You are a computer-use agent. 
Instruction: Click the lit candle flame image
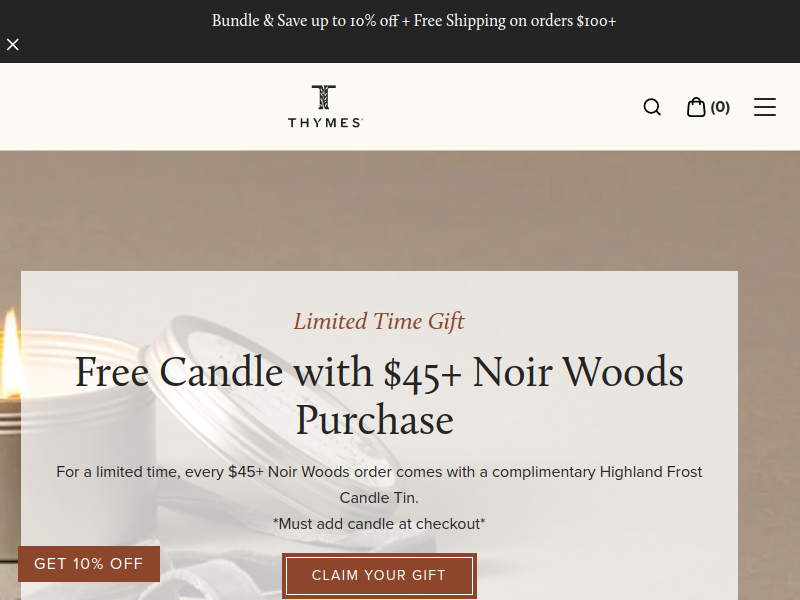(10, 345)
